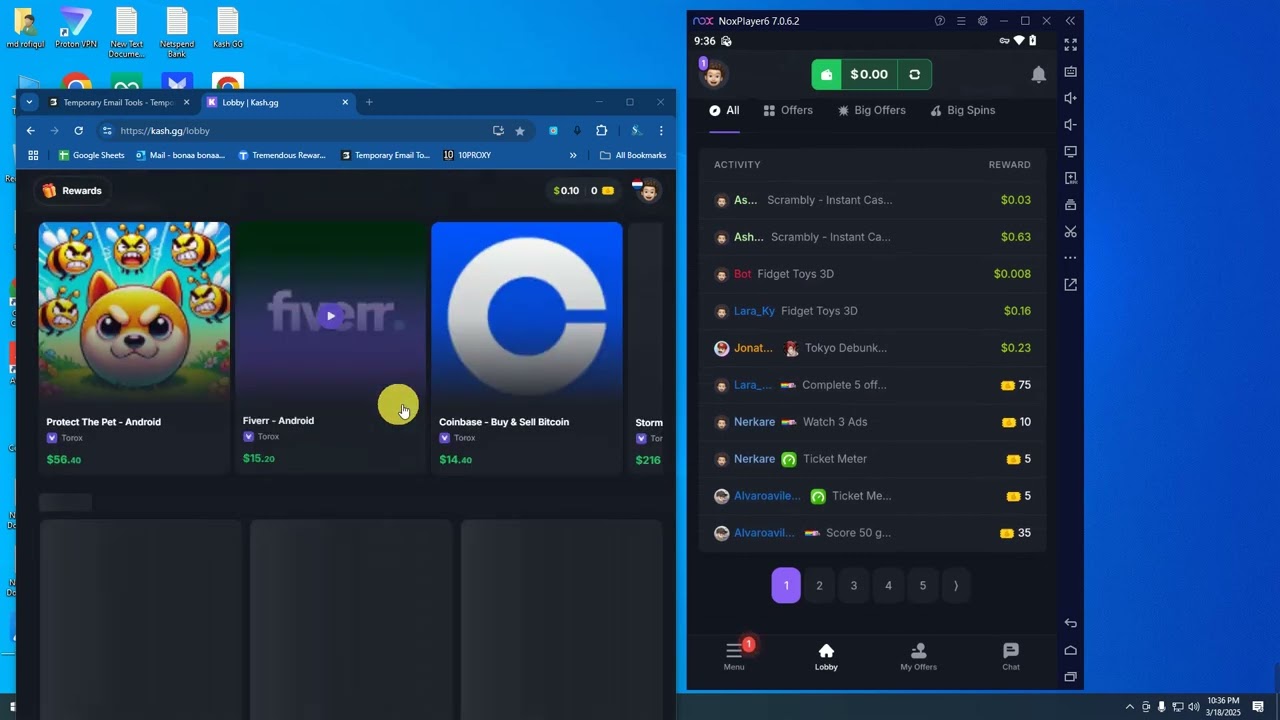Open profile avatar in Kash mobile app
The image size is (1280, 720).
click(713, 74)
